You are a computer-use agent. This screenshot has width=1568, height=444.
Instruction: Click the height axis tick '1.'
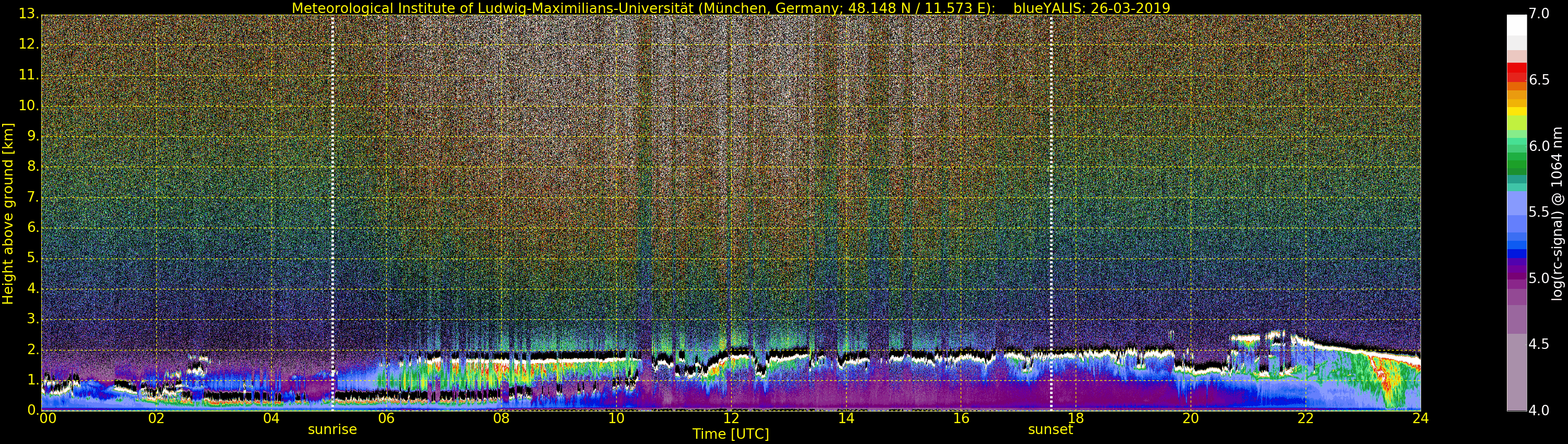click(x=33, y=380)
